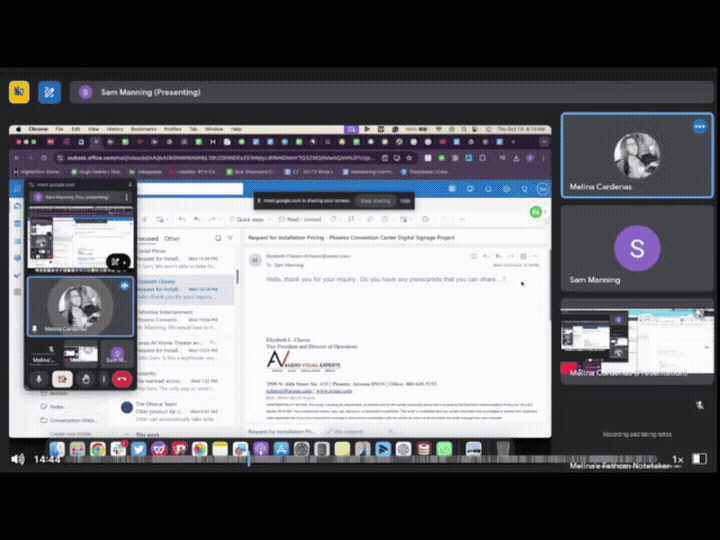Open more options in Meet mini window controls
720x540 pixels.
tap(103, 379)
